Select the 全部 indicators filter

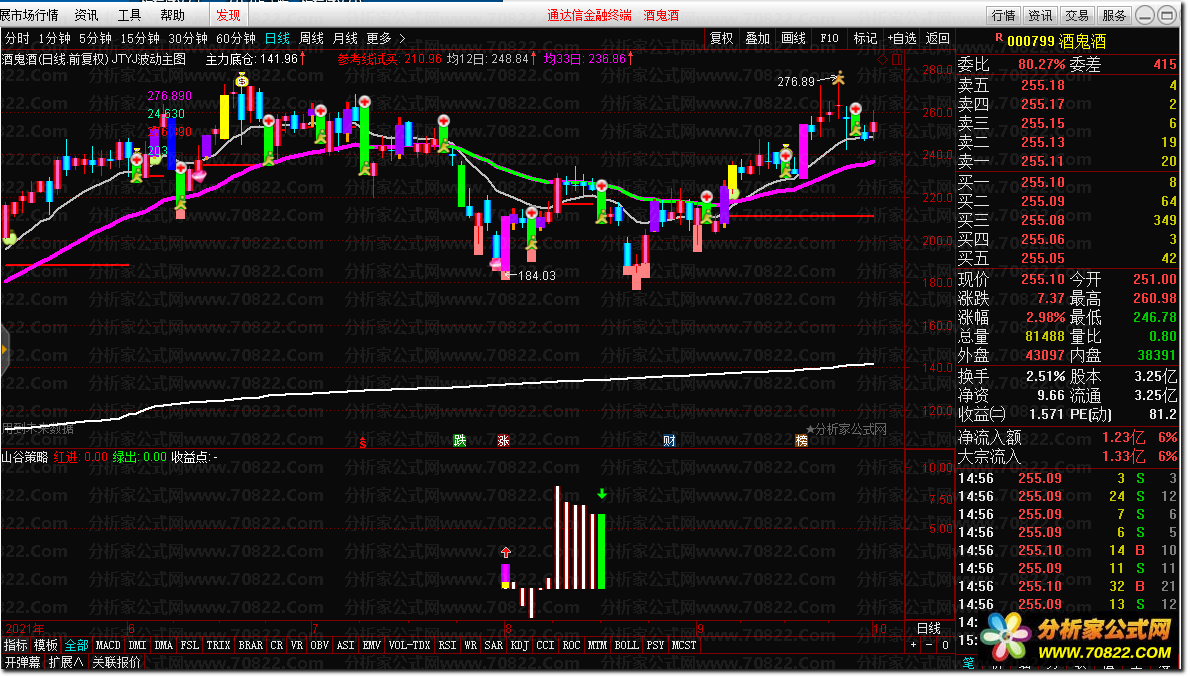pyautogui.click(x=77, y=645)
